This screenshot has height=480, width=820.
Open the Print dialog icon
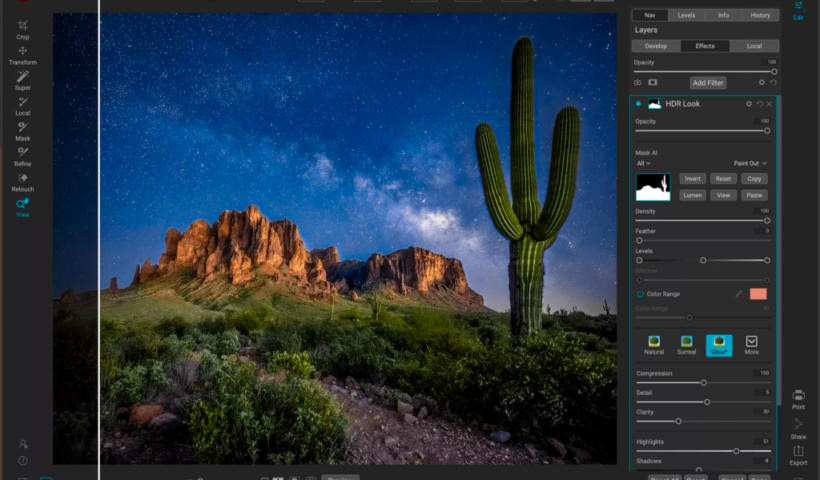(x=798, y=397)
